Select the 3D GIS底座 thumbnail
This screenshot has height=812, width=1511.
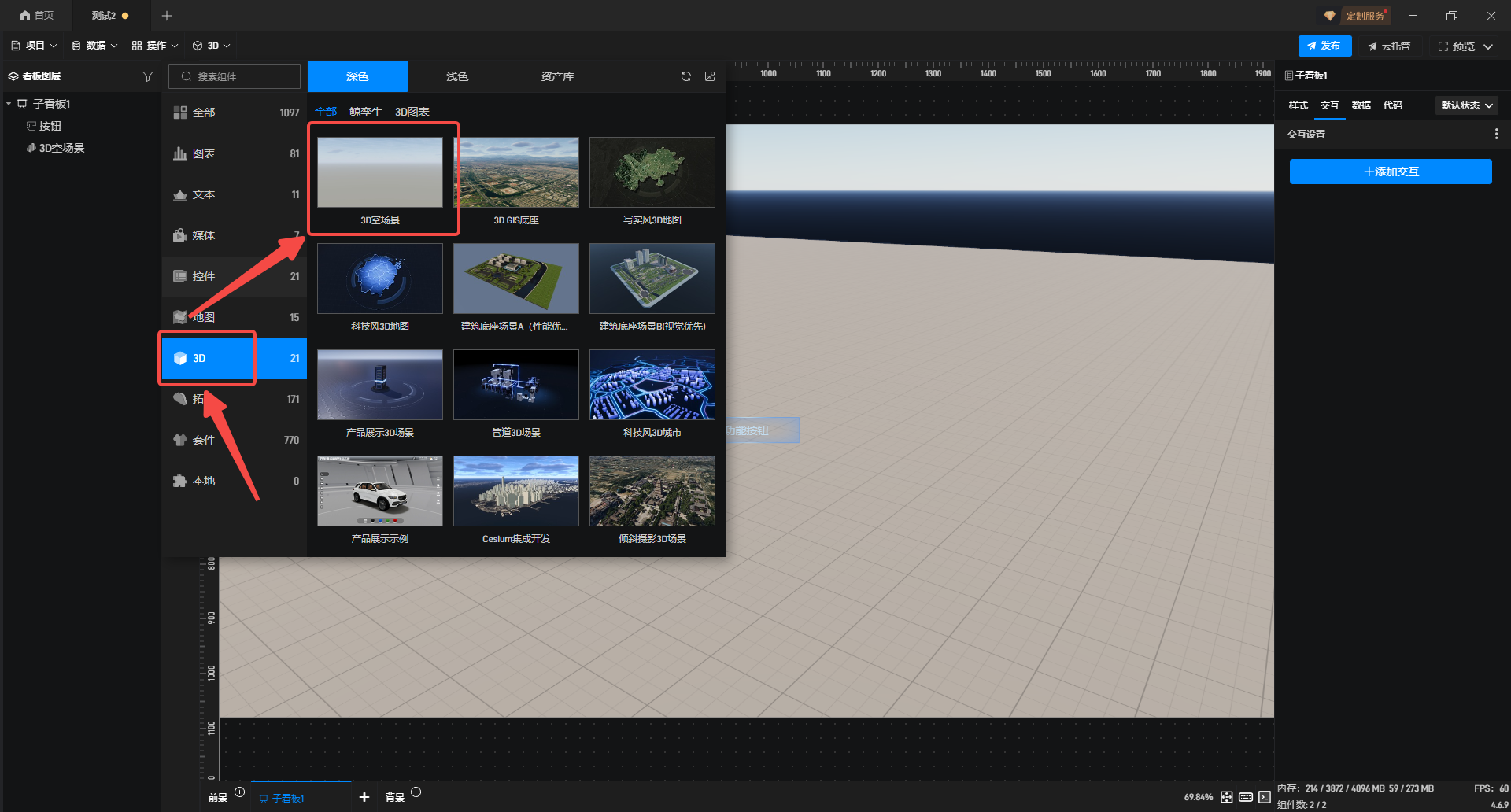tap(516, 173)
